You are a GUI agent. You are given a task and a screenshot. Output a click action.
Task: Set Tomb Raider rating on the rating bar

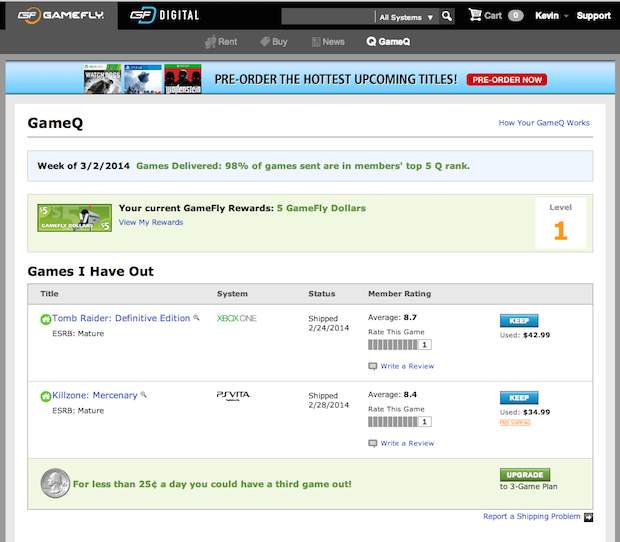[x=392, y=345]
